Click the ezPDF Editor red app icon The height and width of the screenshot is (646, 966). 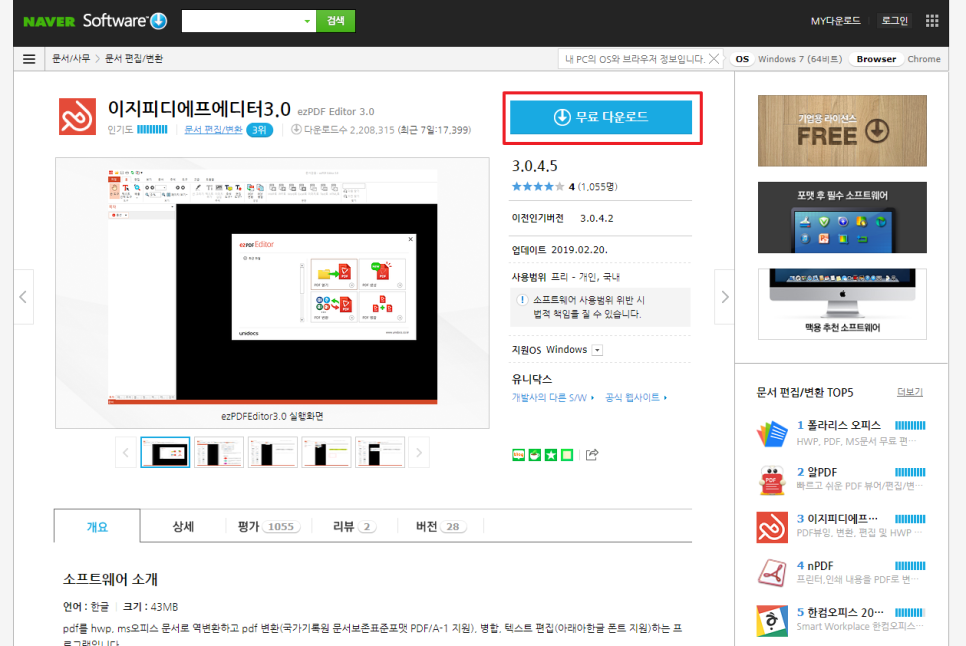(x=77, y=116)
